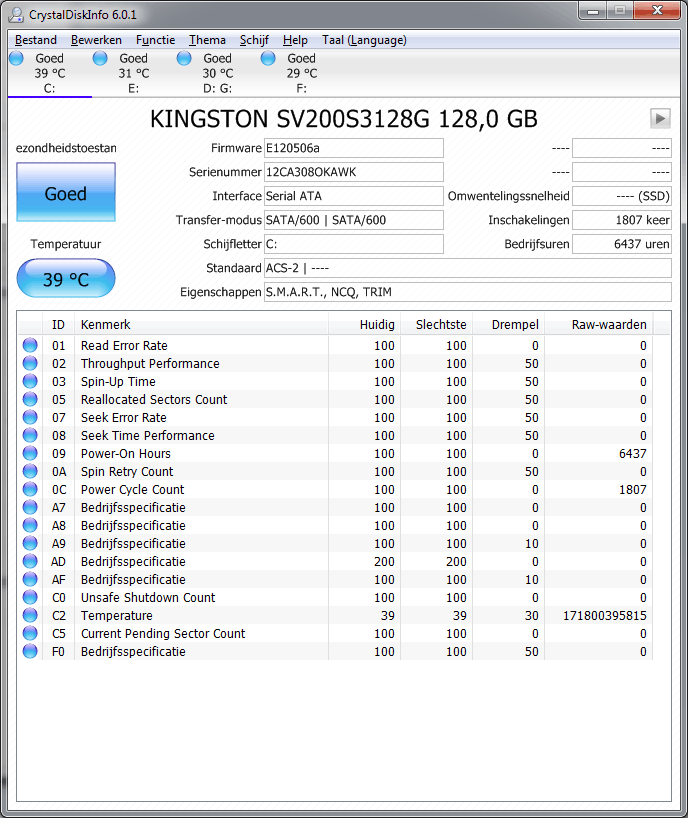Select the Seek Time Performance label
The width and height of the screenshot is (688, 818).
[x=148, y=436]
